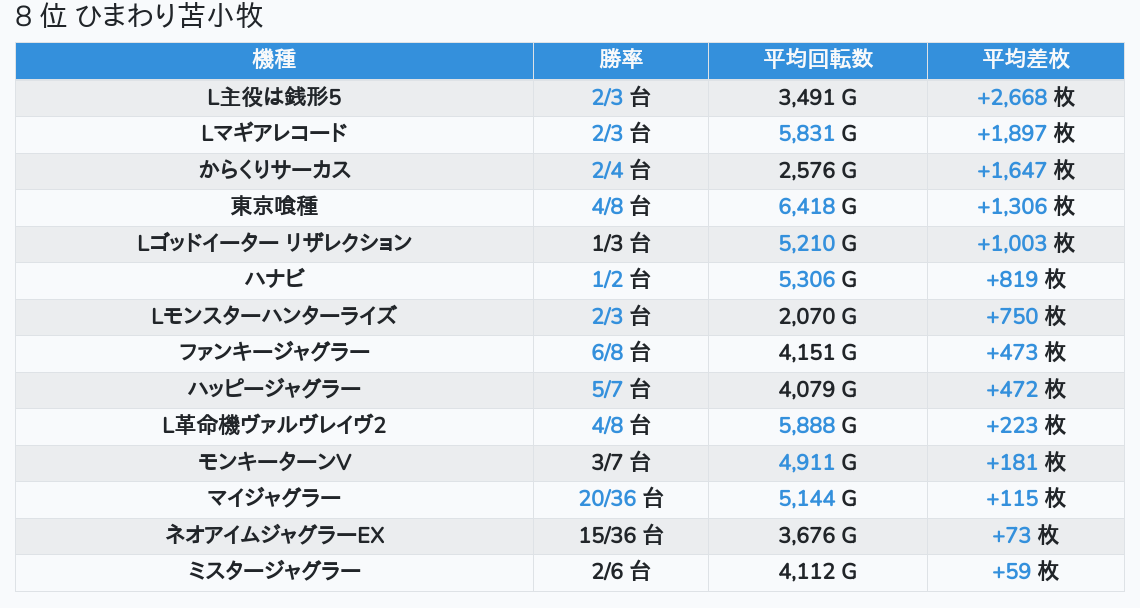Click the 5,831 average spins link
Image resolution: width=1140 pixels, height=608 pixels.
806,134
